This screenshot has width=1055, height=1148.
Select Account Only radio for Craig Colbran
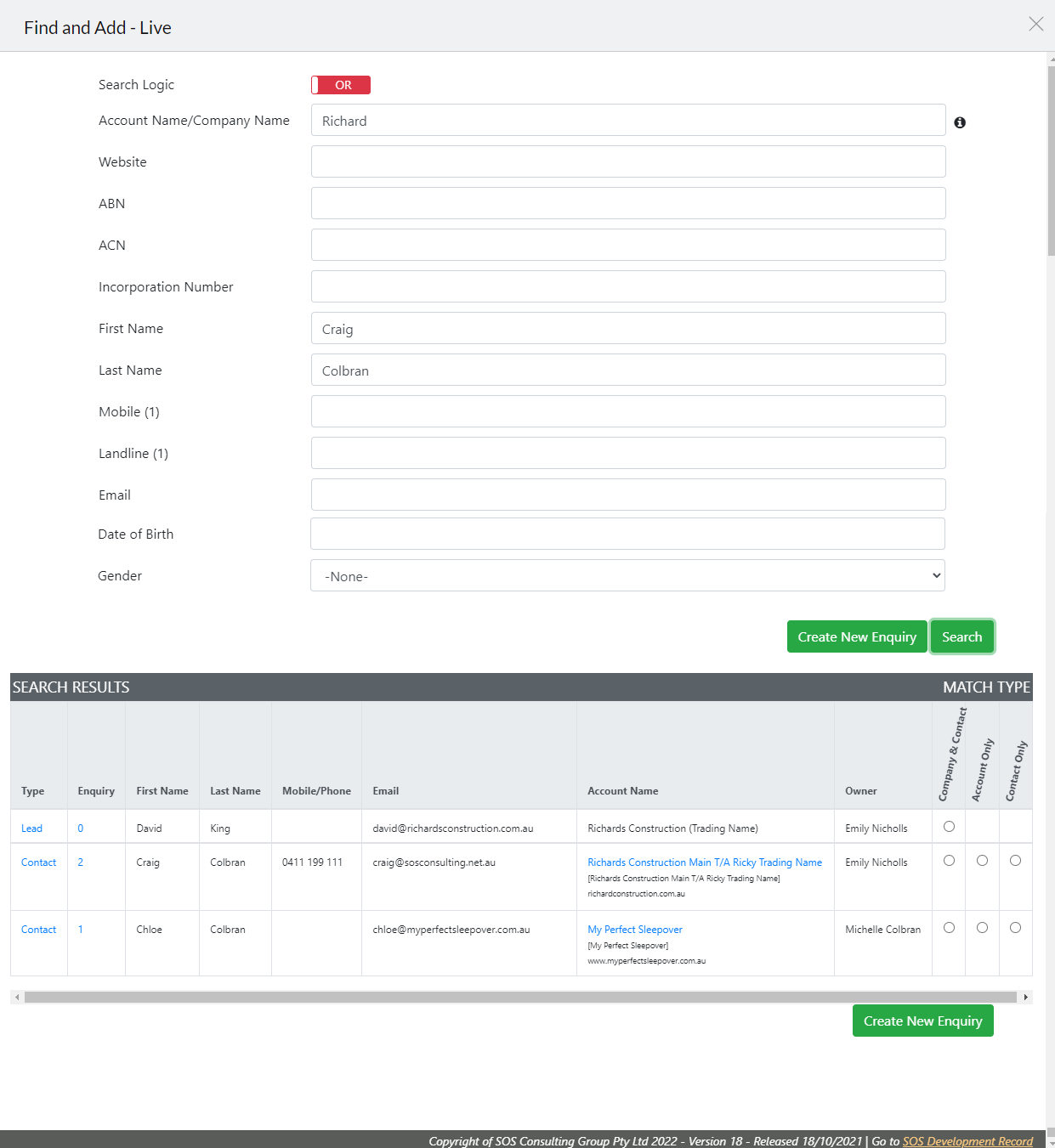pyautogui.click(x=982, y=861)
